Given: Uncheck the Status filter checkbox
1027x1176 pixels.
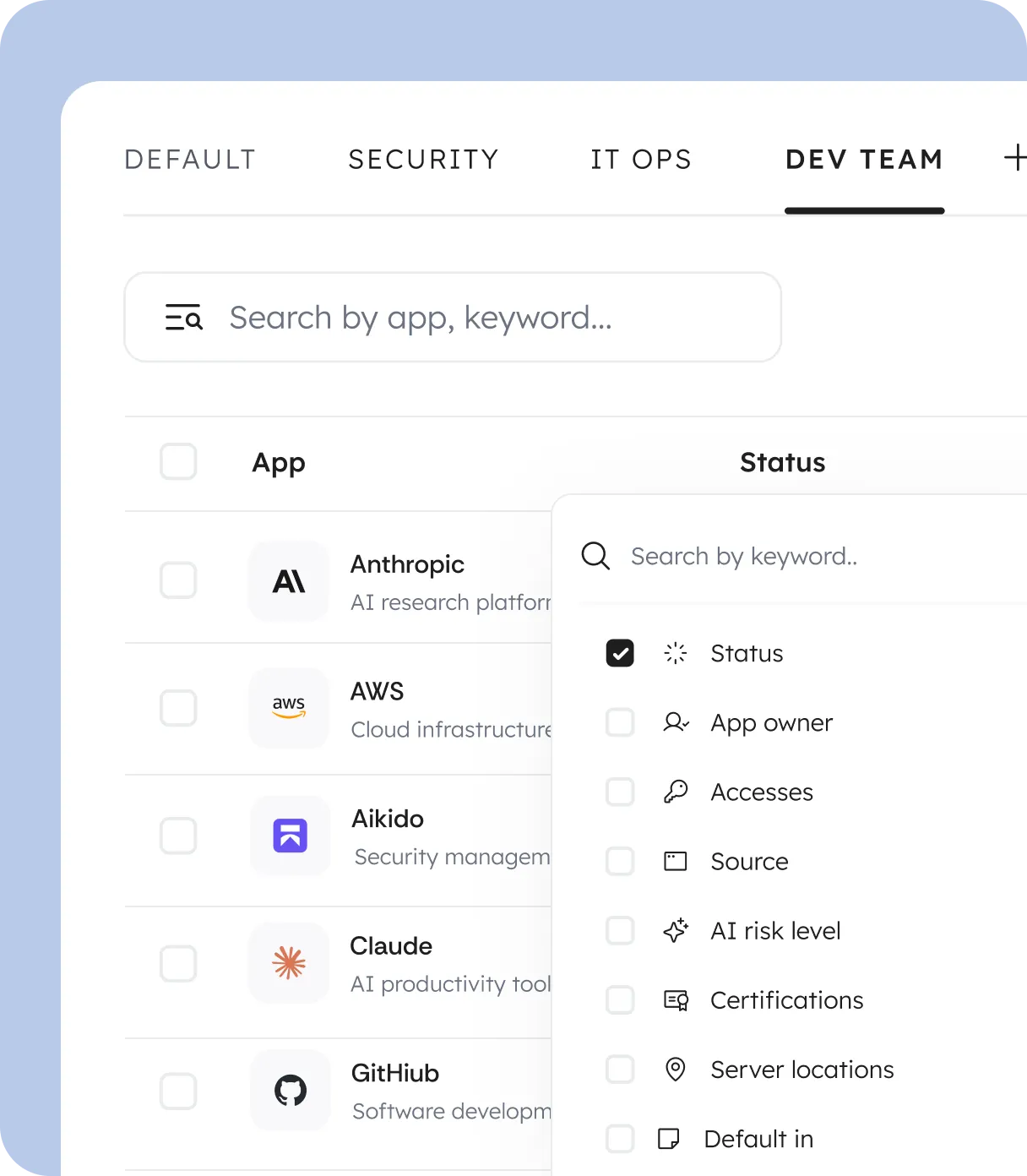Looking at the screenshot, I should click(619, 653).
